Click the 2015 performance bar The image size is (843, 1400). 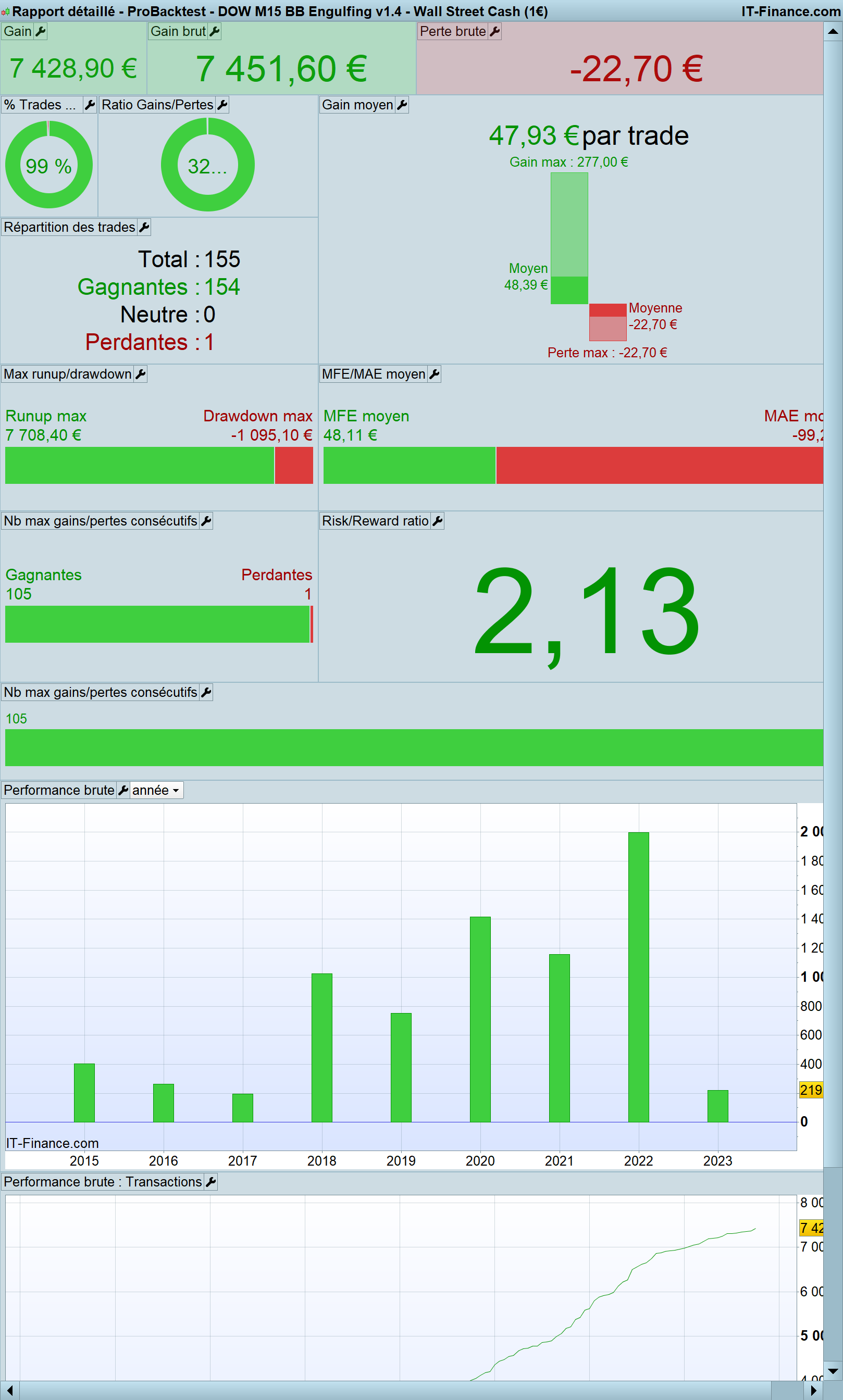tap(84, 1093)
